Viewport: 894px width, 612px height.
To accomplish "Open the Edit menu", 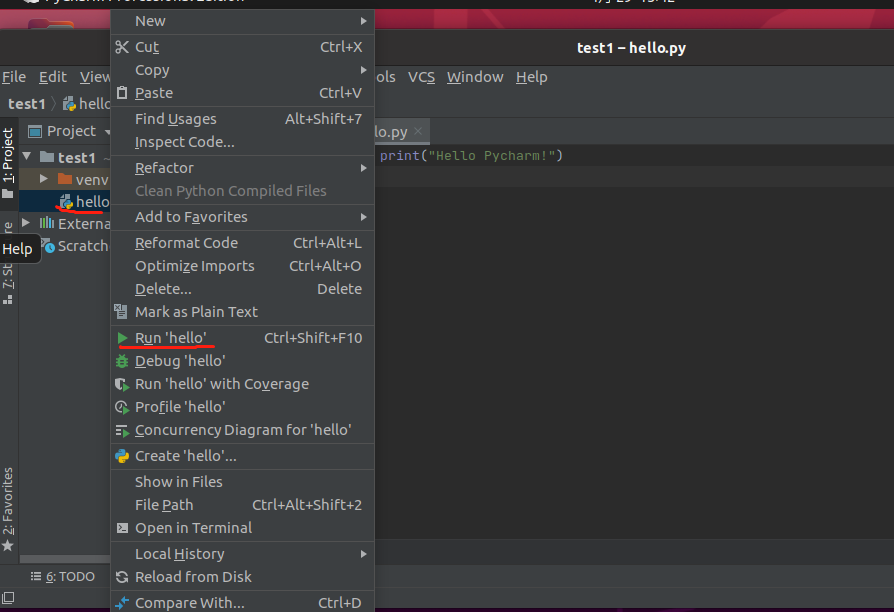I will coord(52,77).
